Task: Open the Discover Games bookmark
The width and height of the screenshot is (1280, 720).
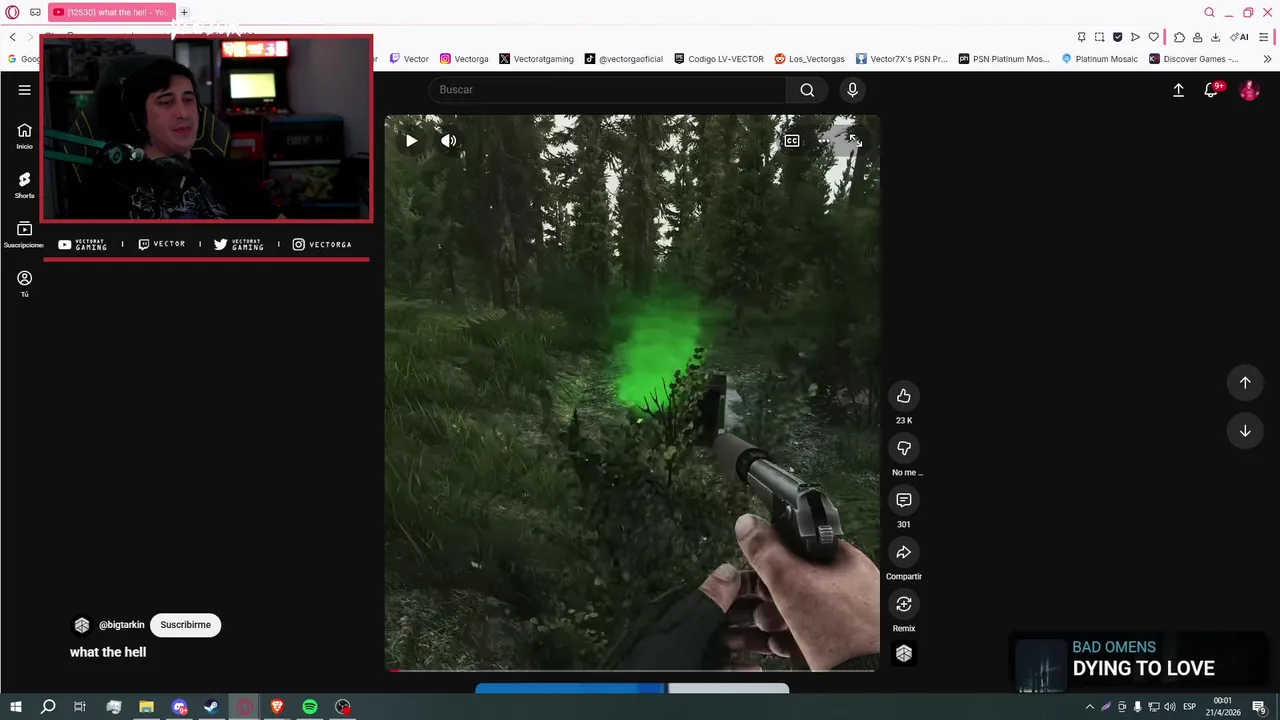Action: pos(1194,59)
